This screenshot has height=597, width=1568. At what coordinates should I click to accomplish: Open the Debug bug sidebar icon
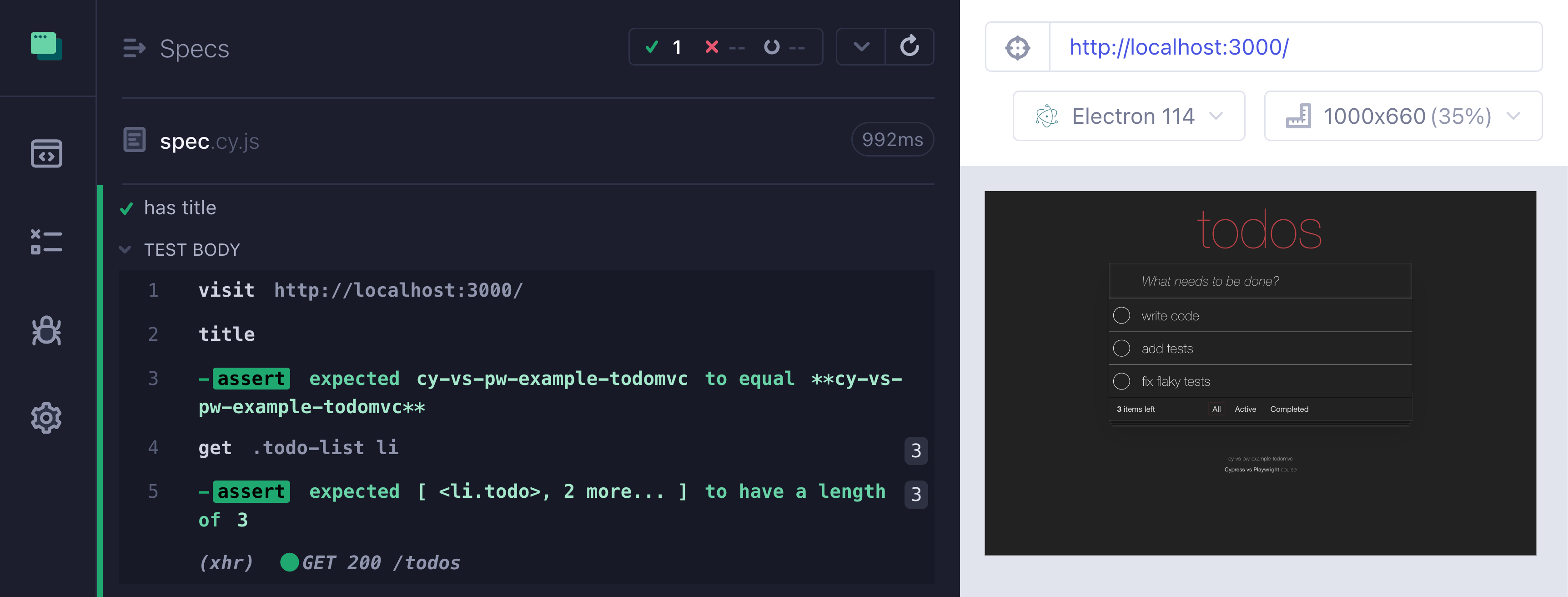point(47,331)
